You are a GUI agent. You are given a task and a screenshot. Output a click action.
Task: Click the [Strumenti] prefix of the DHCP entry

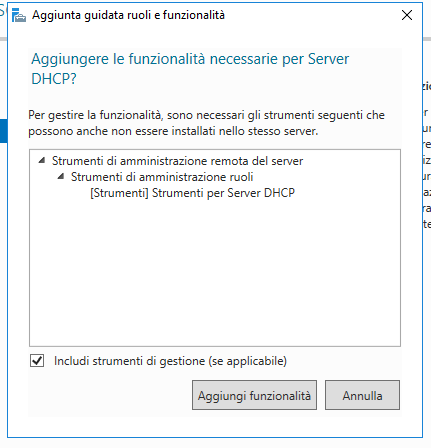(x=119, y=193)
